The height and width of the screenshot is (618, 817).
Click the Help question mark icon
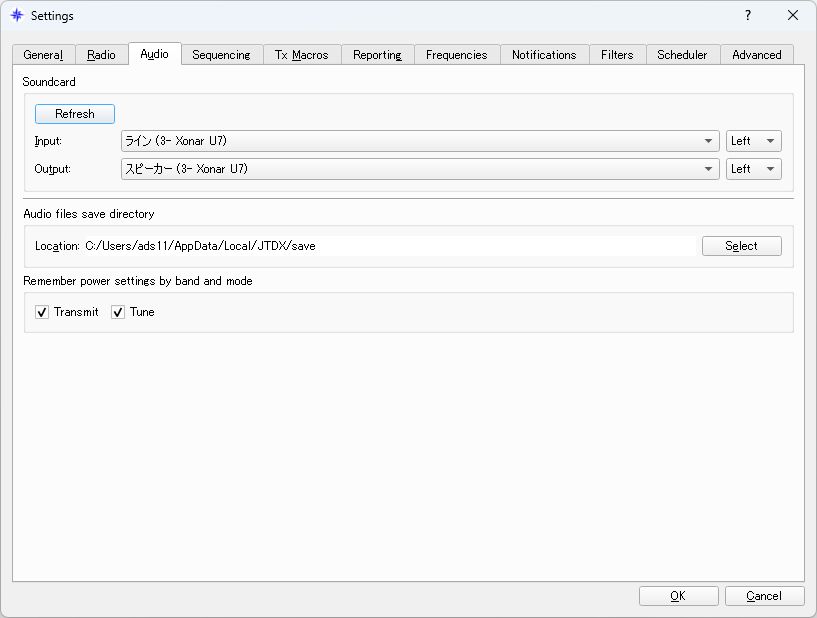coord(746,16)
